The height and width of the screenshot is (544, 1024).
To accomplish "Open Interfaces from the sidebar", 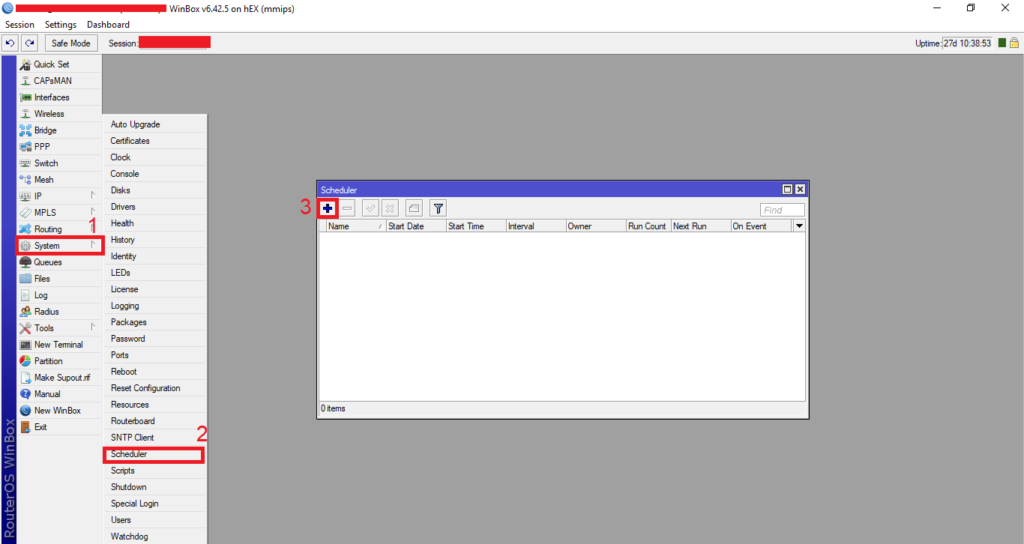I will [51, 97].
